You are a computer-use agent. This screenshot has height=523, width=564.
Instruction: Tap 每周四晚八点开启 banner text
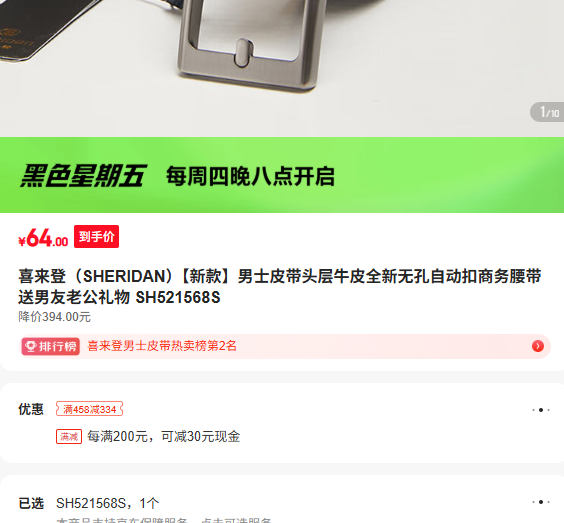250,176
